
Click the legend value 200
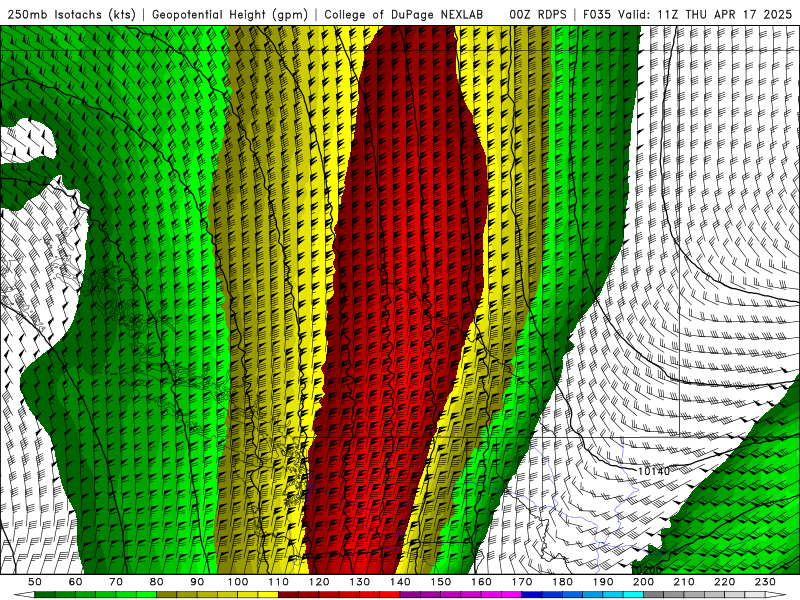tap(643, 582)
